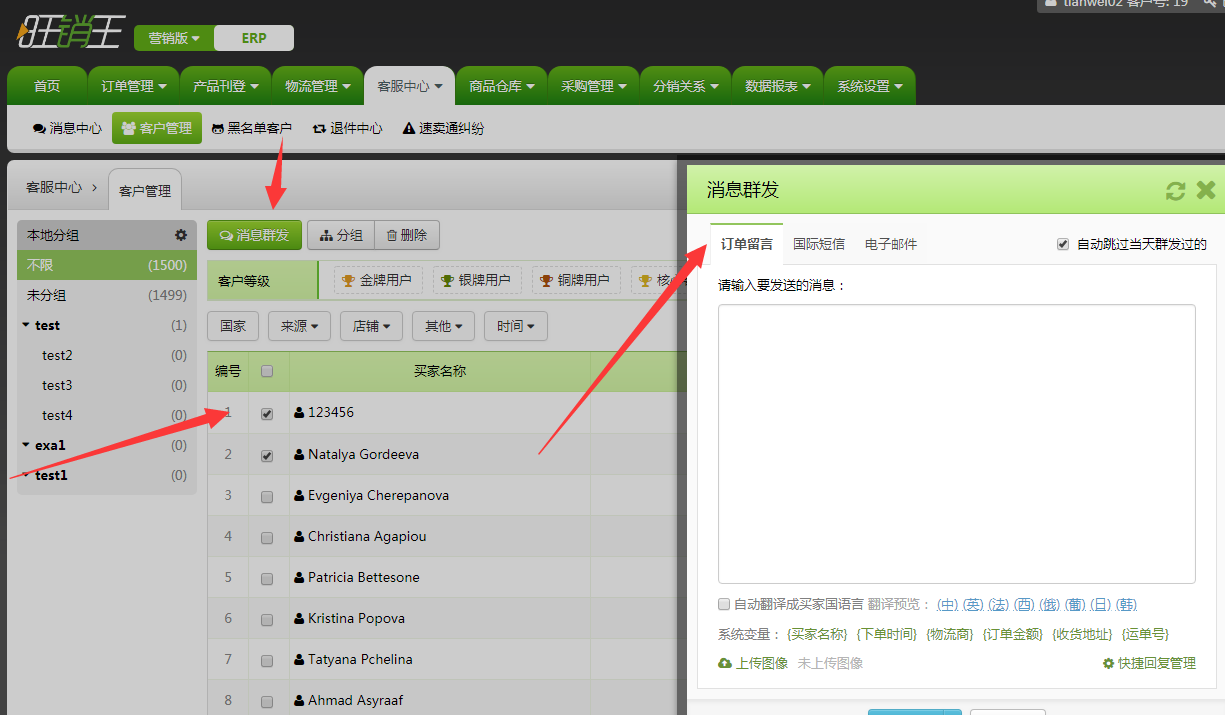The height and width of the screenshot is (715, 1225).
Task: Click the 上传图像 cloud upload icon
Action: pyautogui.click(x=725, y=663)
